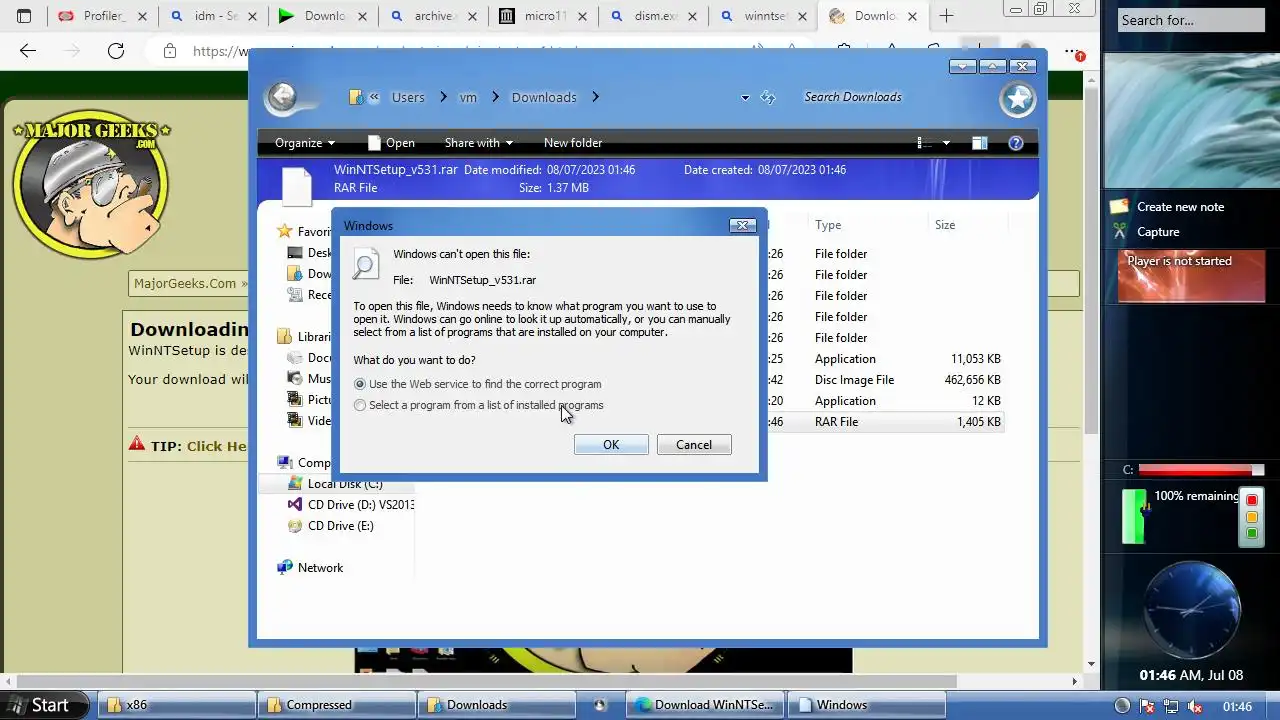Switch to 'Download WinNTSe...' Edge taskbar button
The image size is (1280, 720).
[x=705, y=705]
